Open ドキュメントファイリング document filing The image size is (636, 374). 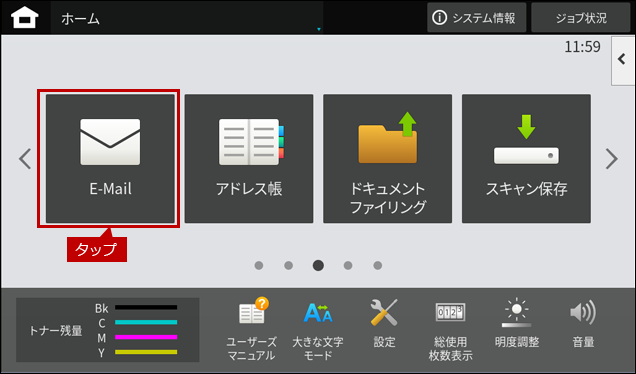pos(387,159)
